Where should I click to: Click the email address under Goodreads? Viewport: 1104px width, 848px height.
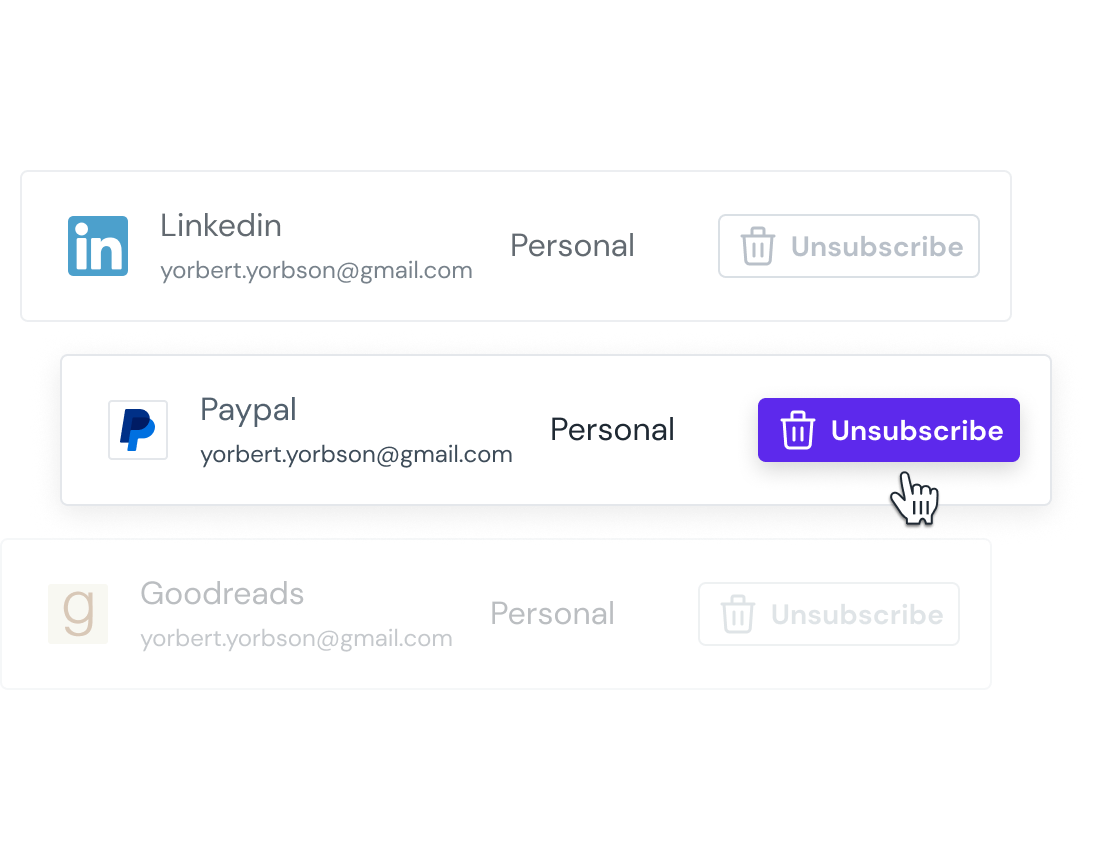296,639
